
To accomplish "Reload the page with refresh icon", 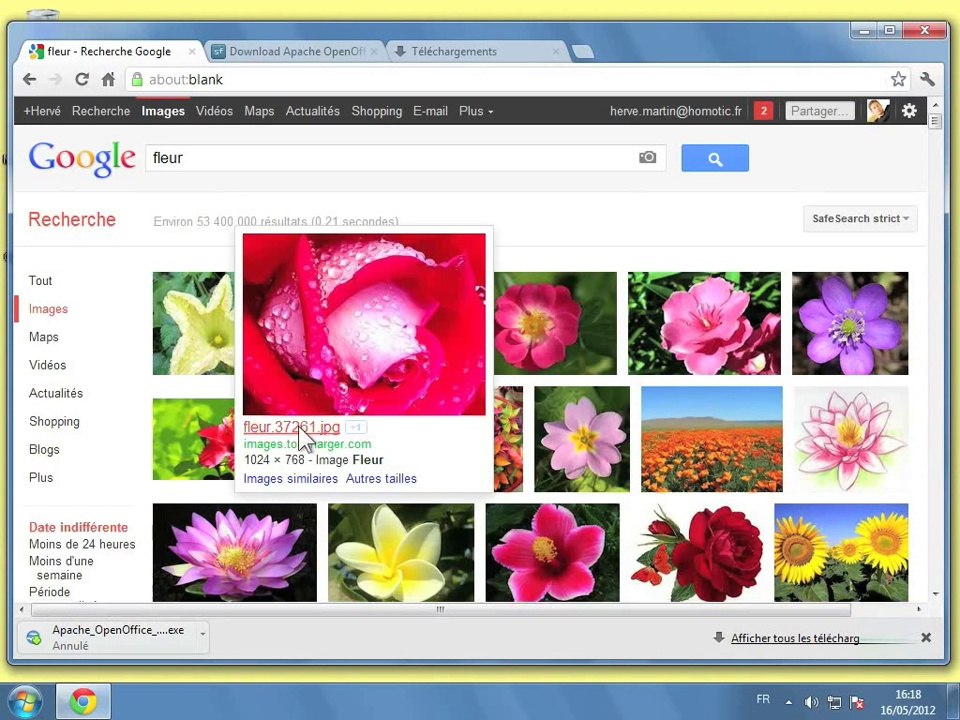I will [81, 79].
